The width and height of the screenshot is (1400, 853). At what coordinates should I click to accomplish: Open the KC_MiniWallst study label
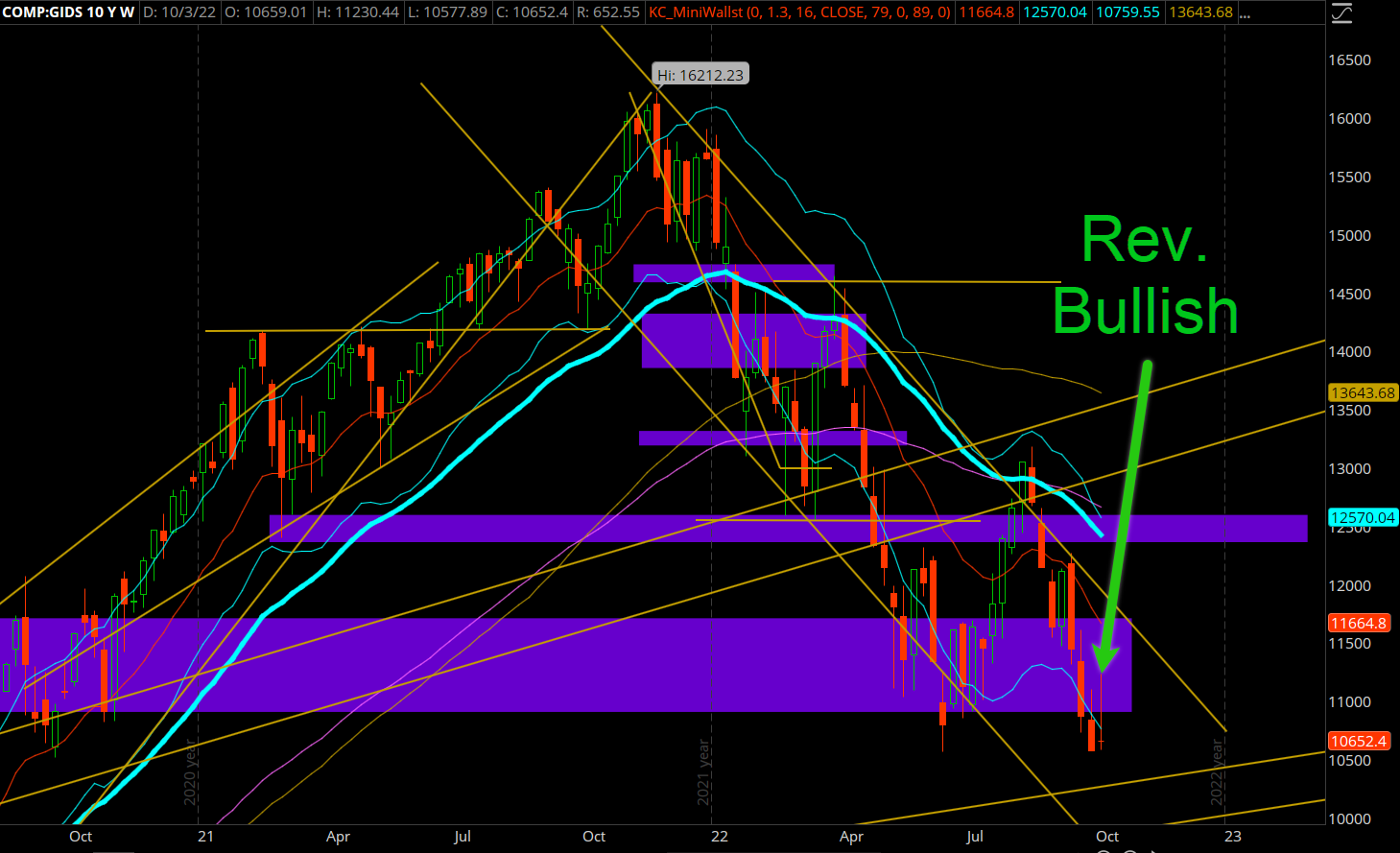point(799,12)
